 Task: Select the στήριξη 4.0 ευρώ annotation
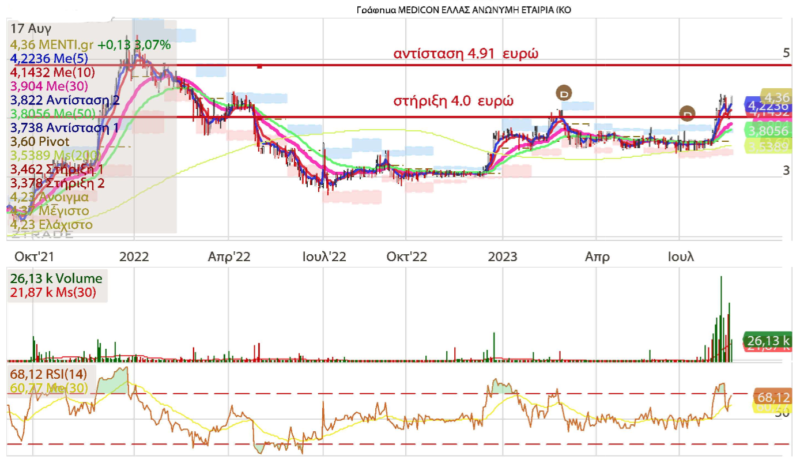coord(454,103)
